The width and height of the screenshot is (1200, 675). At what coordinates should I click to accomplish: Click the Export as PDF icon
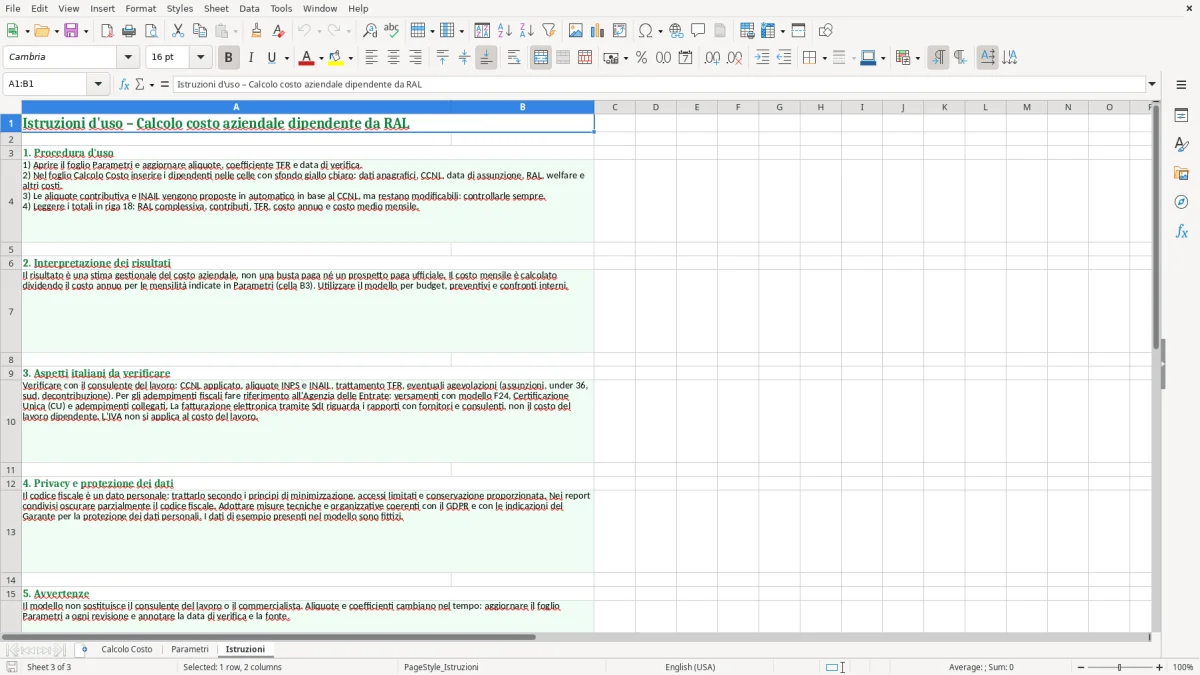tap(107, 31)
